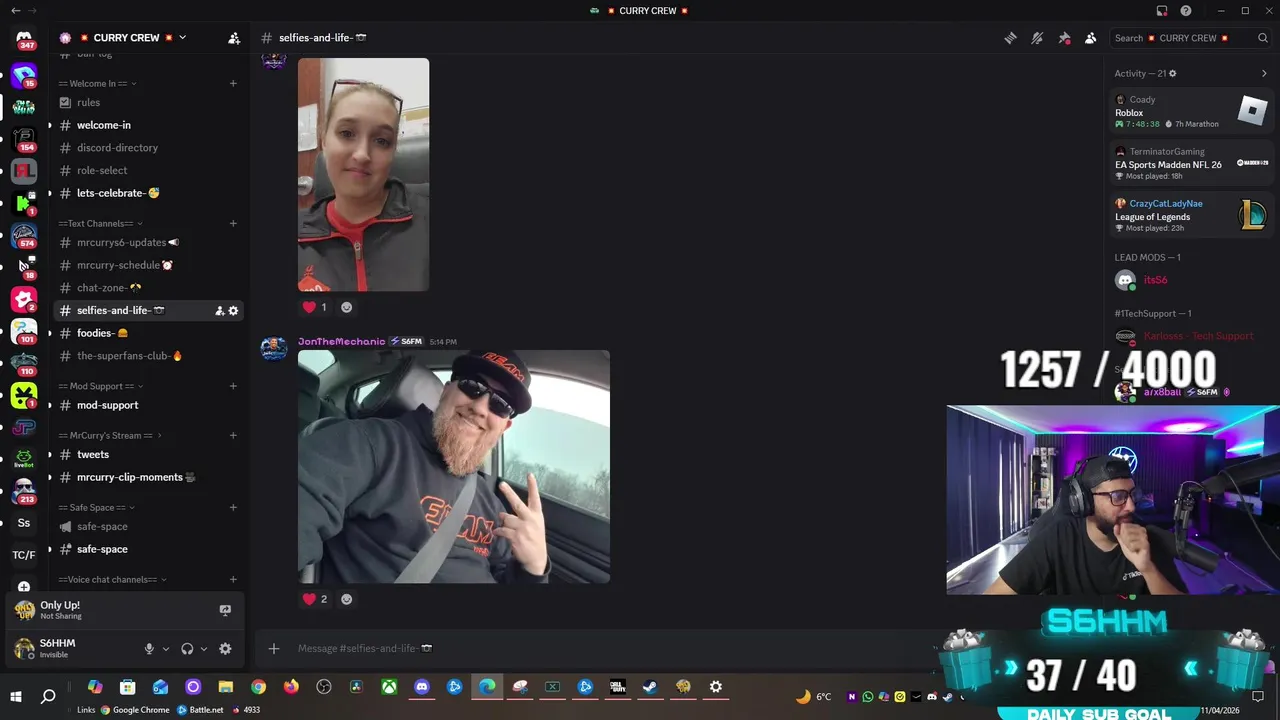The height and width of the screenshot is (720, 1280).
Task: Collapse the Welcome In category
Action: pos(97,84)
